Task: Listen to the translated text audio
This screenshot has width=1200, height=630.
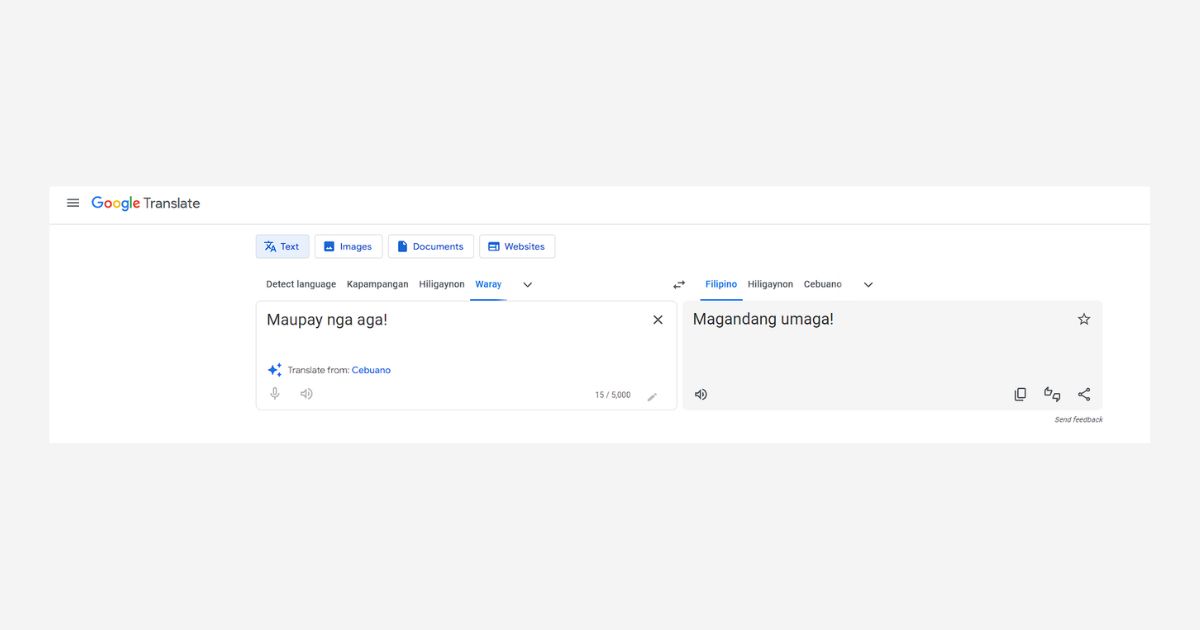Action: click(x=701, y=394)
